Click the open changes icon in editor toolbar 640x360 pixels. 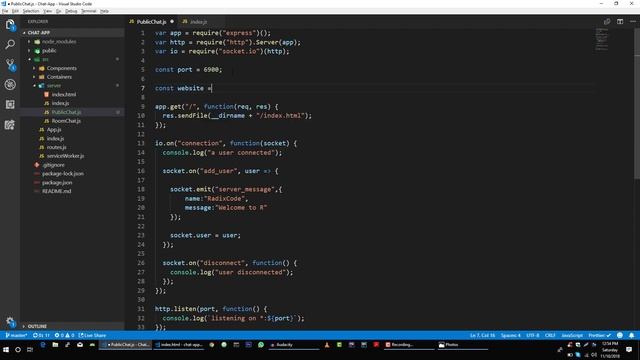607,21
